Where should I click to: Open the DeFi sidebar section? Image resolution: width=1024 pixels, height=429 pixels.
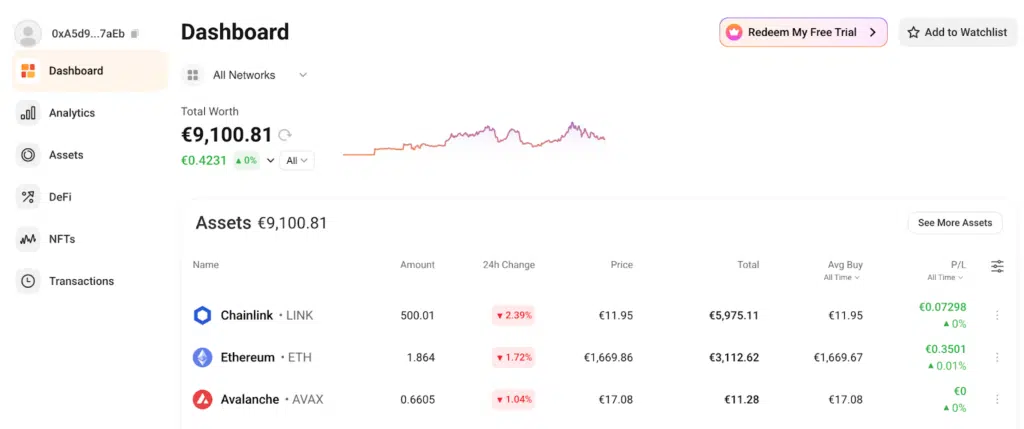pos(60,197)
